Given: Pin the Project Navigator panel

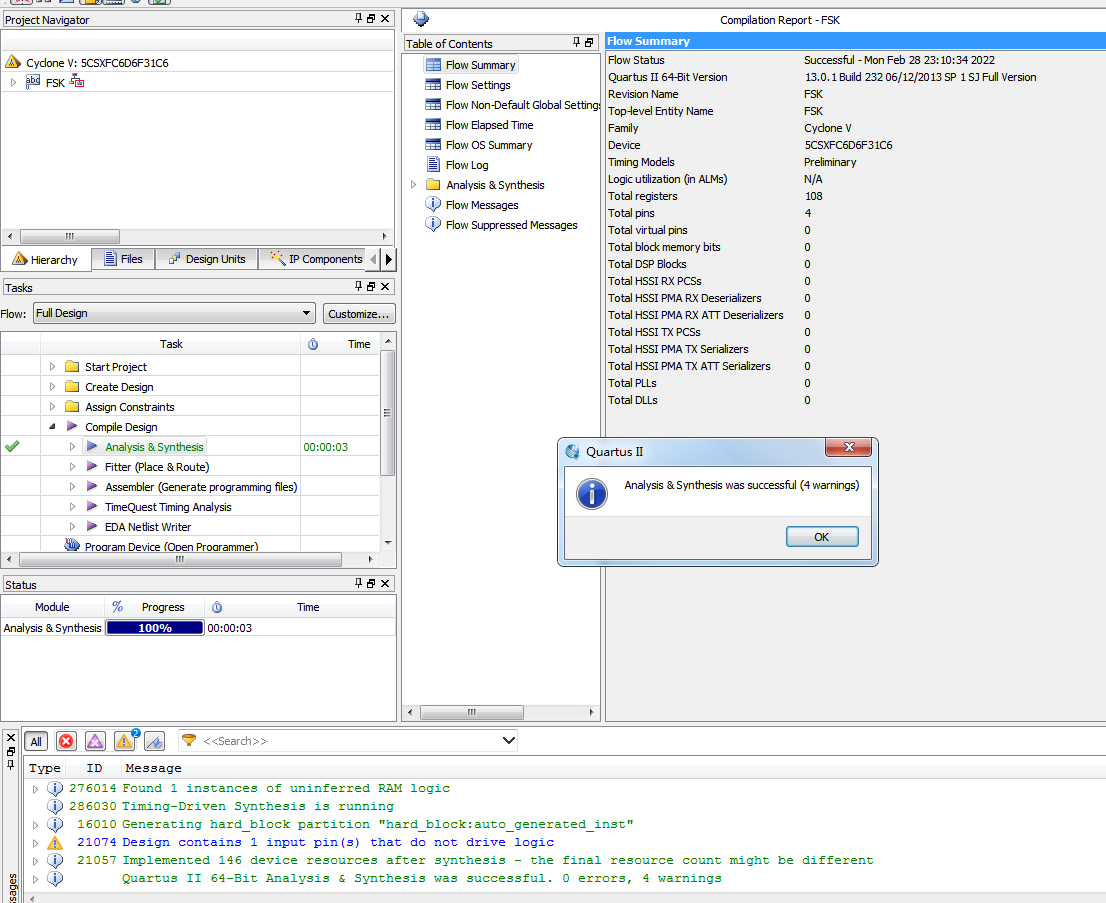Looking at the screenshot, I should click(x=359, y=19).
